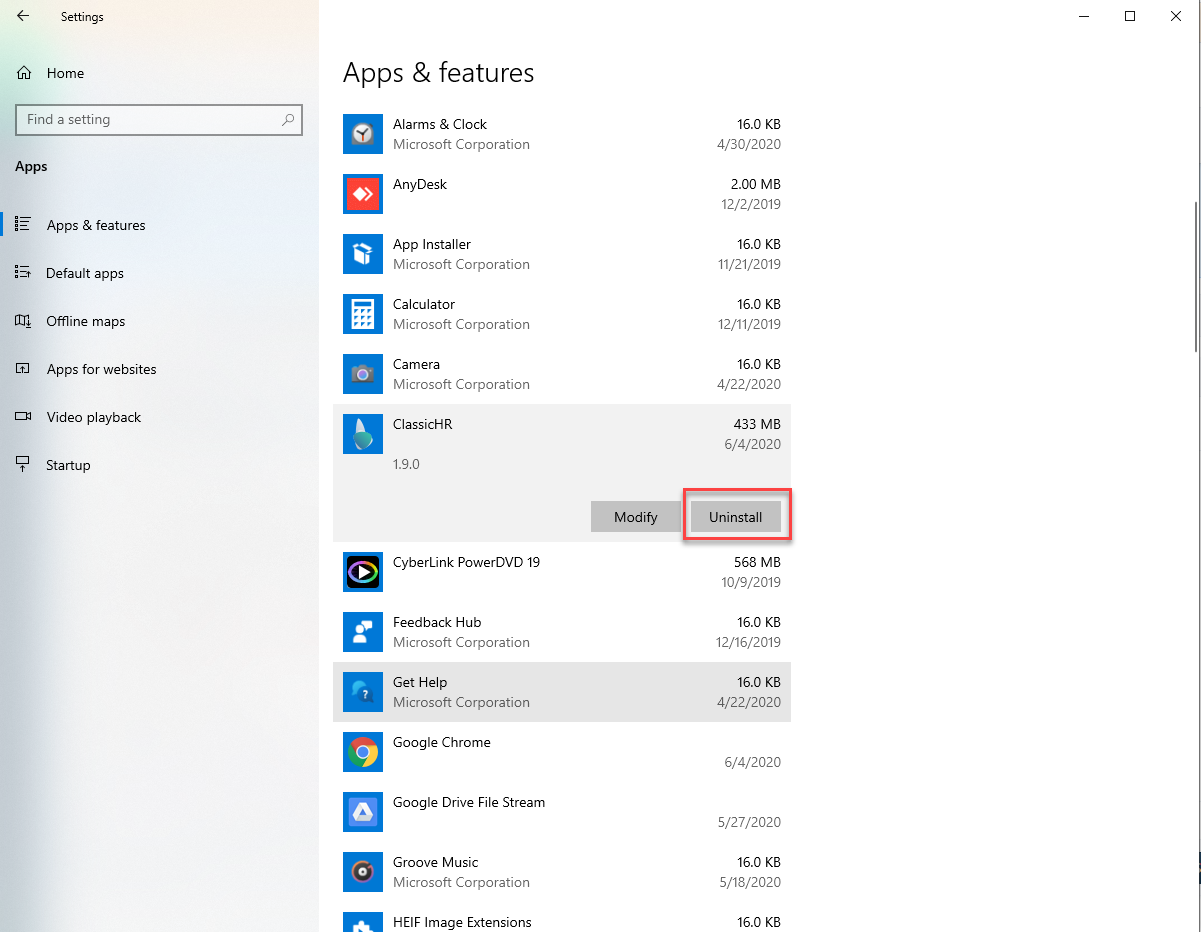The height and width of the screenshot is (932, 1201).
Task: Click the Feedback Hub app icon
Action: 363,632
